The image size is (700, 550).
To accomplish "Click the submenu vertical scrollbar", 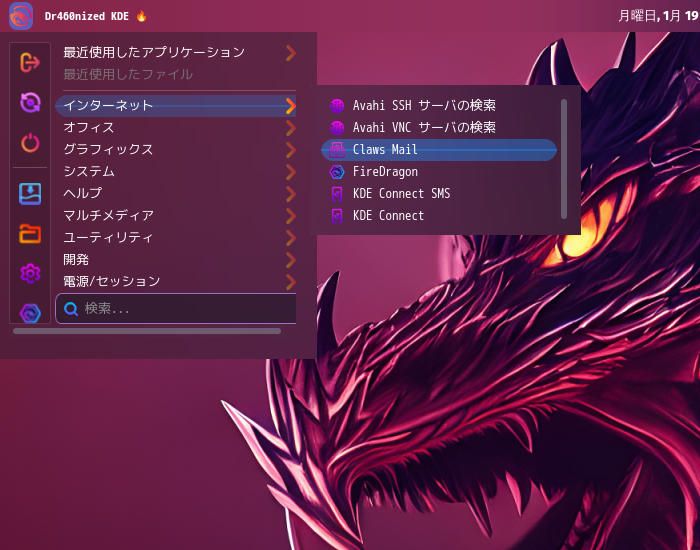I will pyautogui.click(x=564, y=159).
